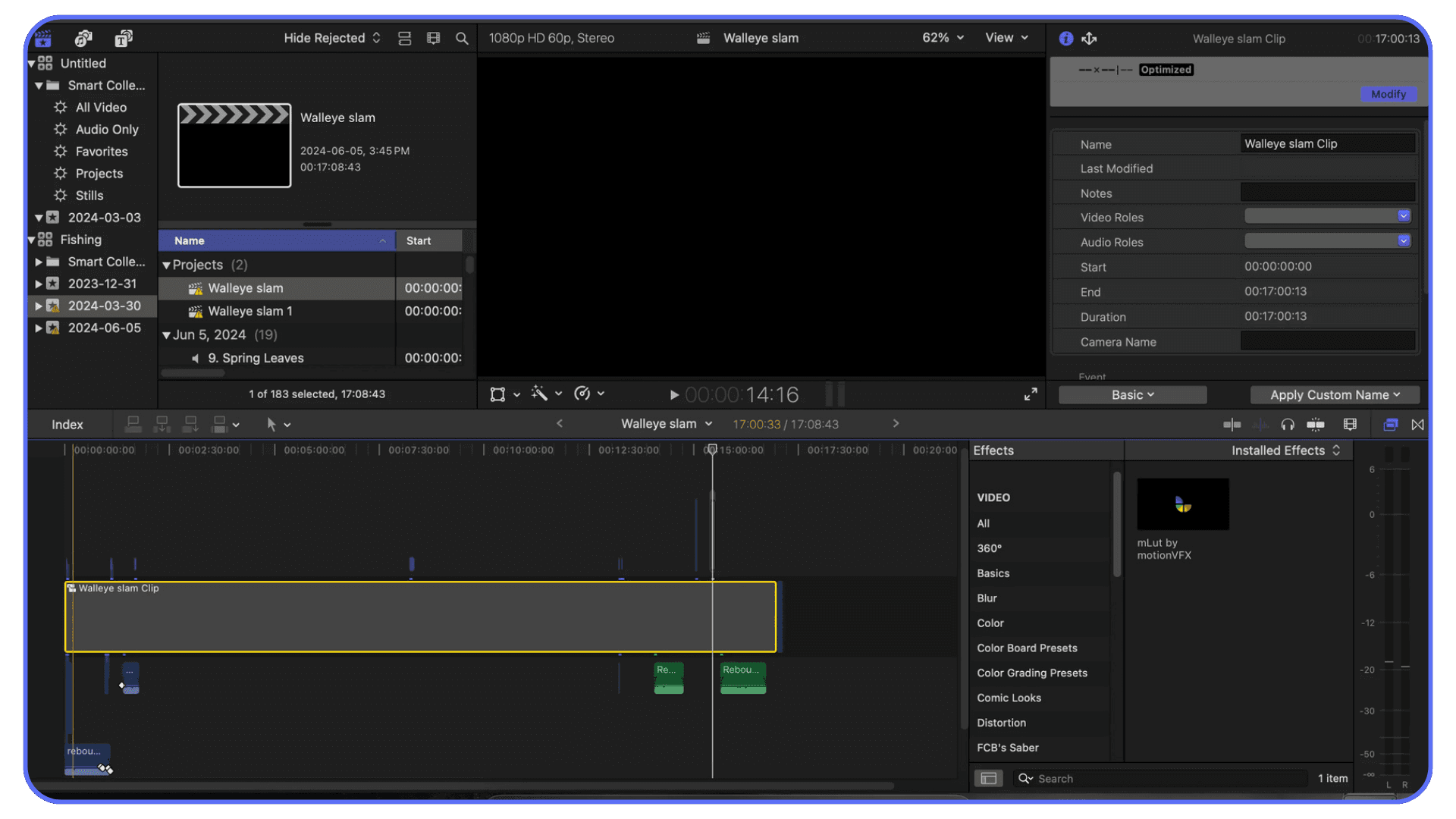Viewport: 1456px width, 819px height.
Task: Open the View menu above the viewer
Action: click(1006, 37)
